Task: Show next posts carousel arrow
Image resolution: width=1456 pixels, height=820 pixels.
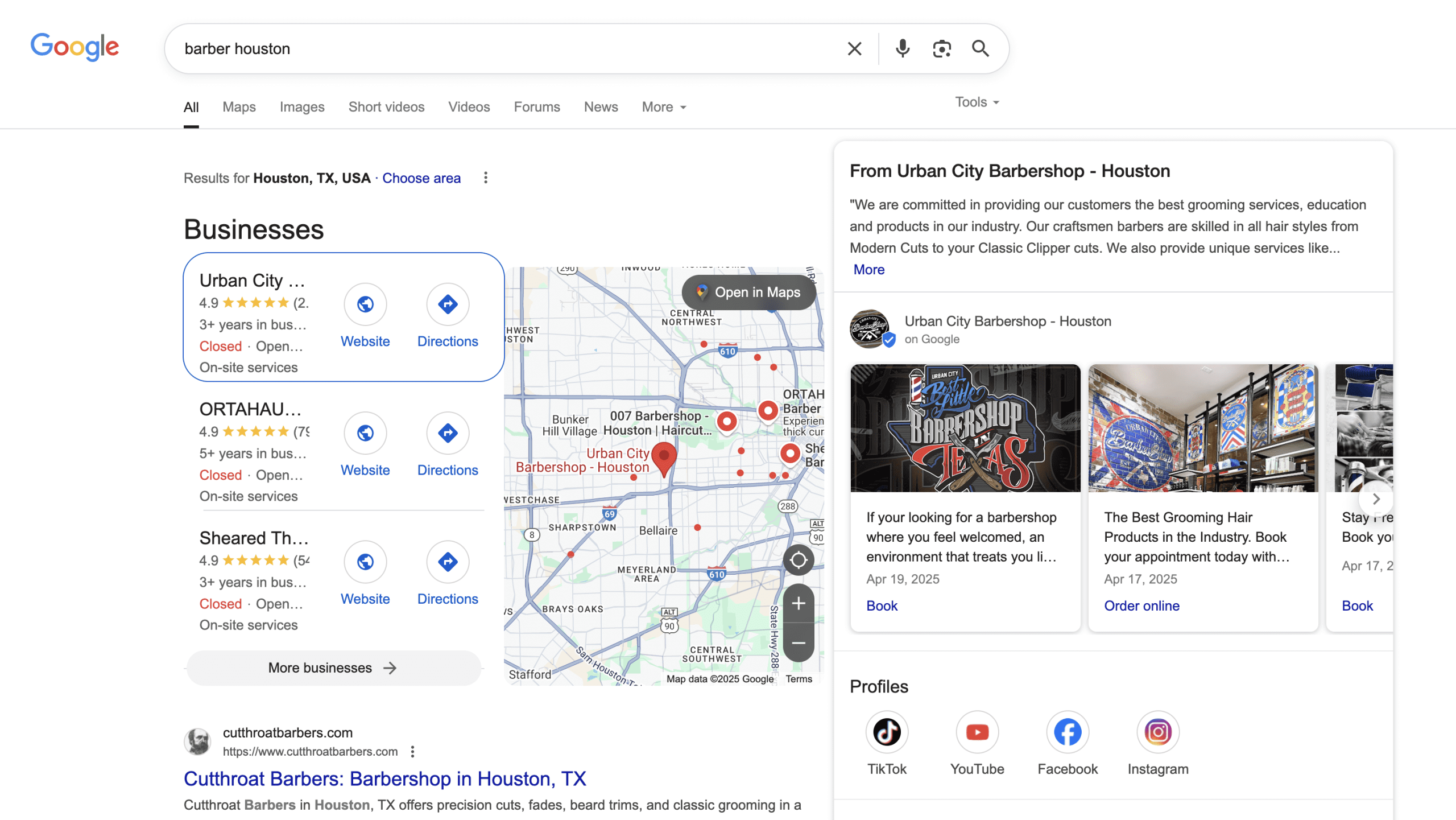Action: 1376,499
